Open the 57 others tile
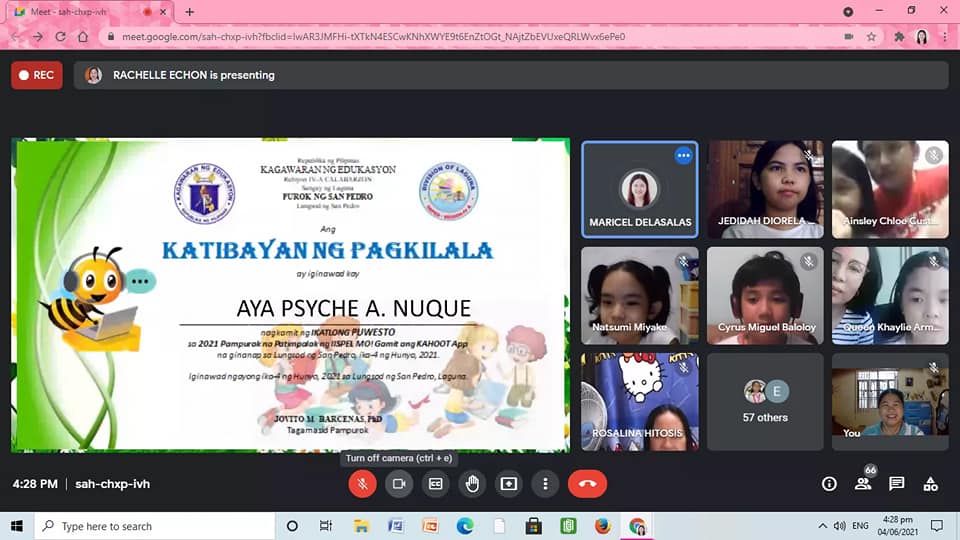Screen dimensions: 960x540 pyautogui.click(x=765, y=402)
